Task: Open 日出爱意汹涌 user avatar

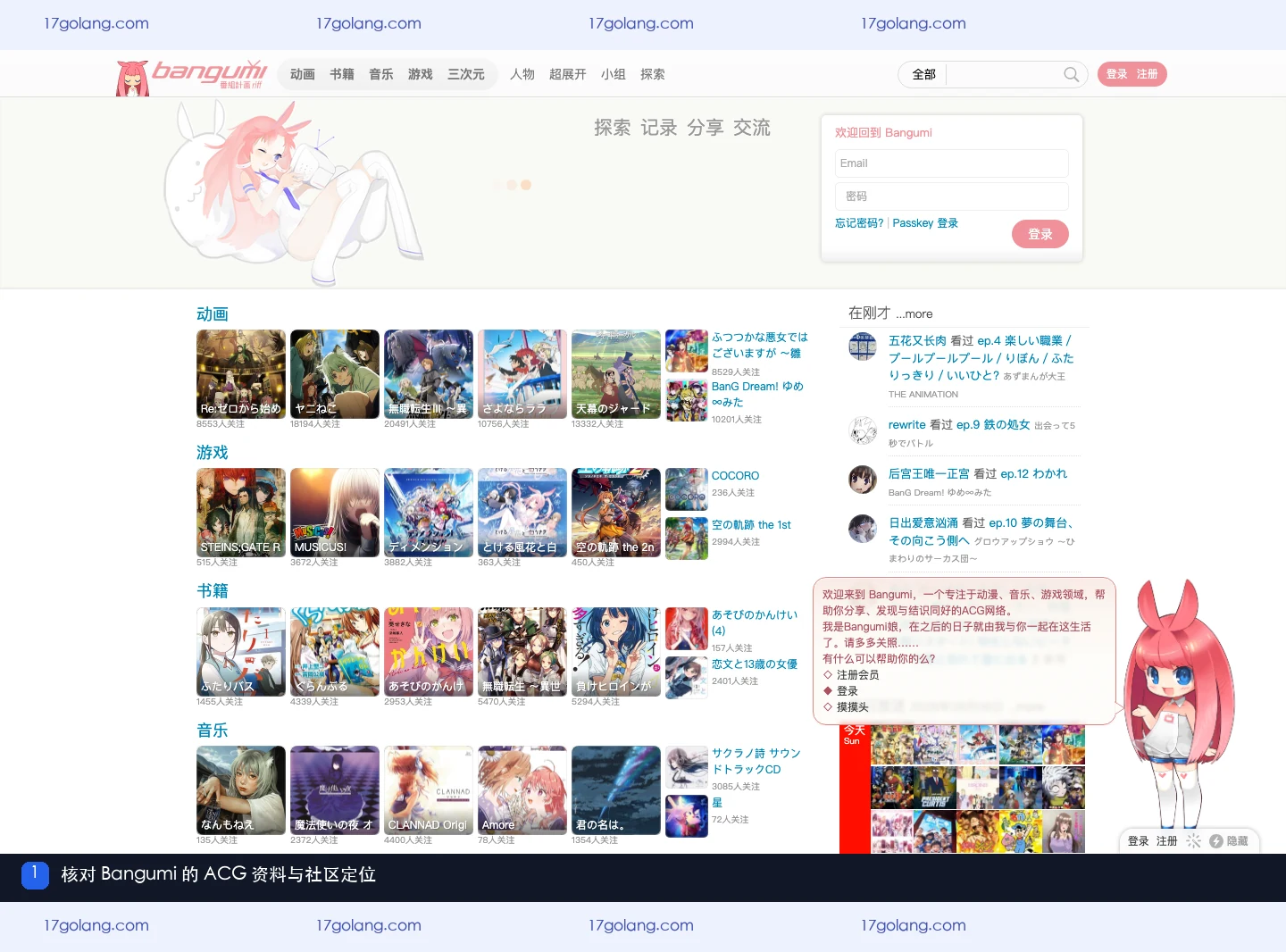Action: 863,528
